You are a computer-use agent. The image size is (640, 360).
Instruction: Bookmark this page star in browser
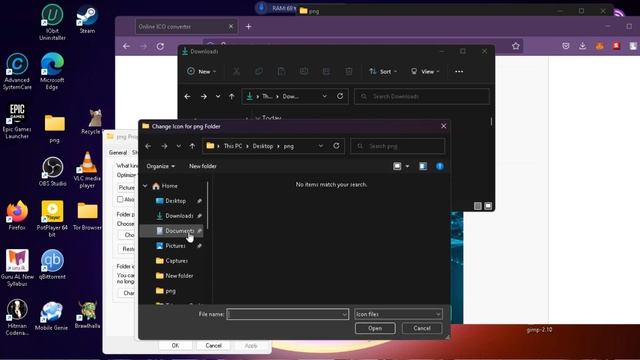pyautogui.click(x=516, y=46)
